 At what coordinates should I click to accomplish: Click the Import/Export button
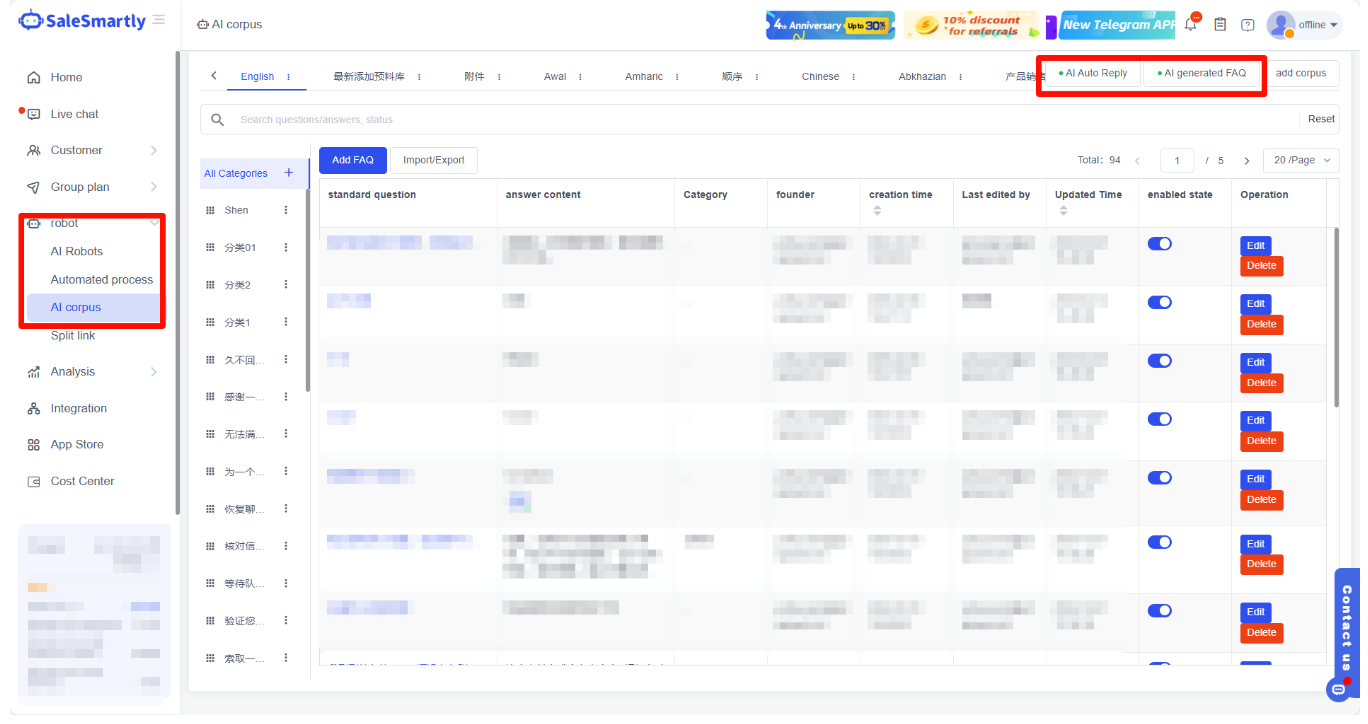click(x=433, y=160)
